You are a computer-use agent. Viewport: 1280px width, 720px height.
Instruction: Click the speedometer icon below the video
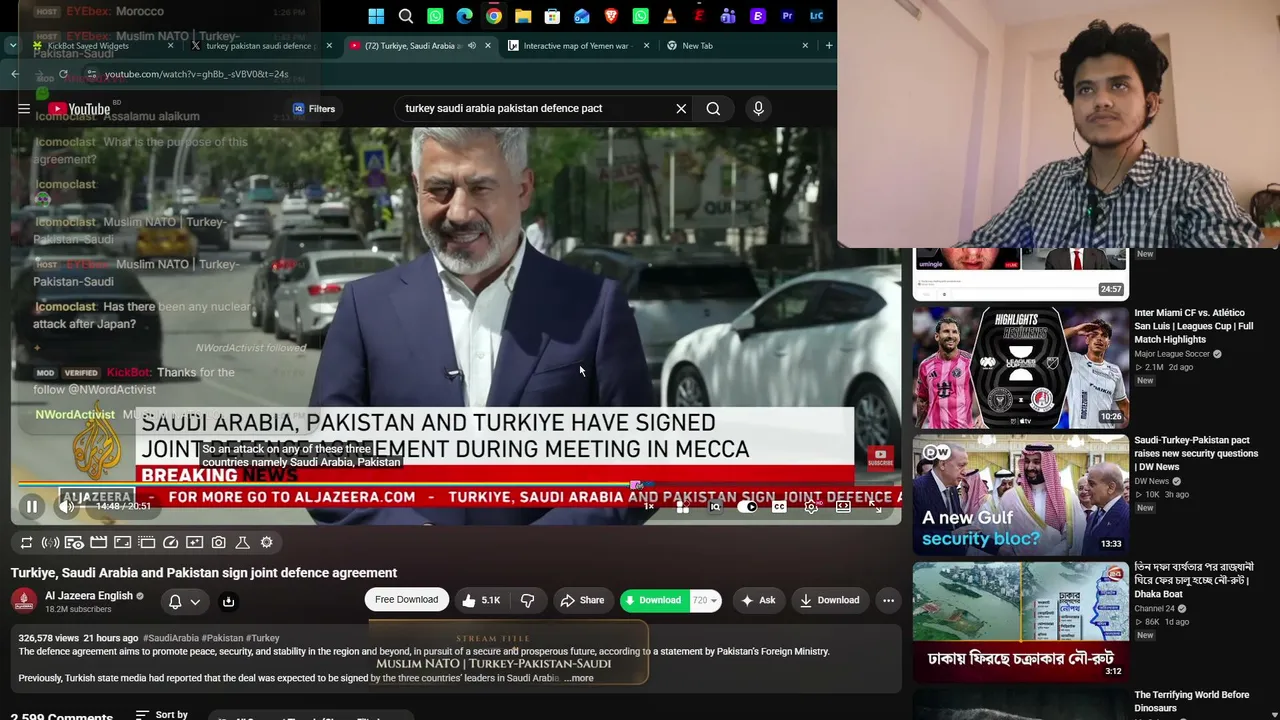coord(171,542)
